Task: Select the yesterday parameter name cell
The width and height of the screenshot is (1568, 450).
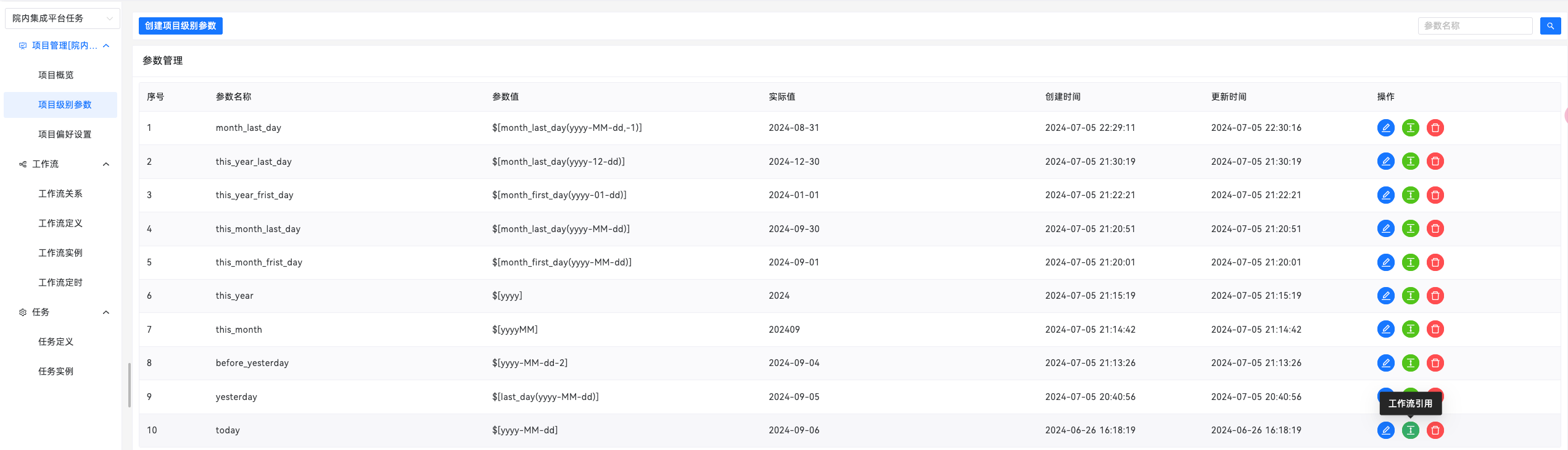Action: coord(236,397)
